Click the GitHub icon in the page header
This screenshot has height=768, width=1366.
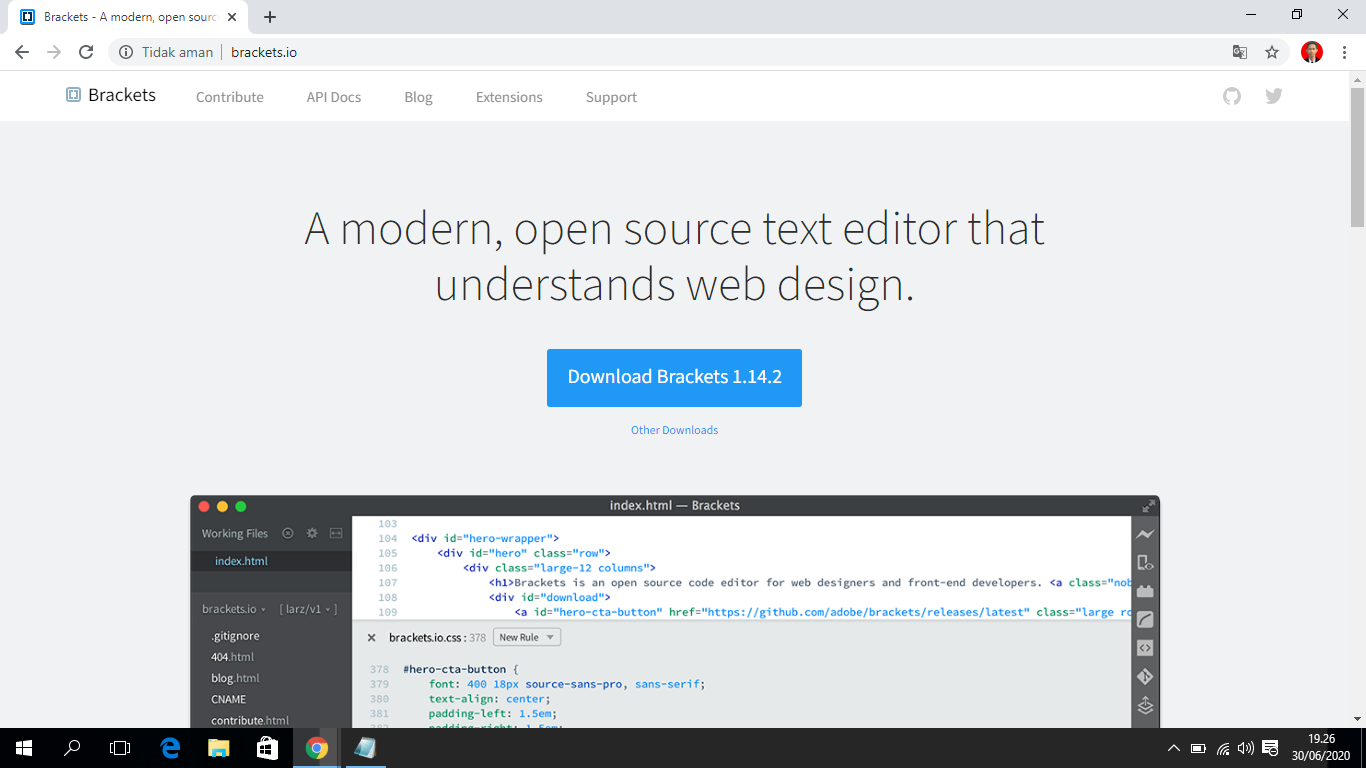point(1231,96)
